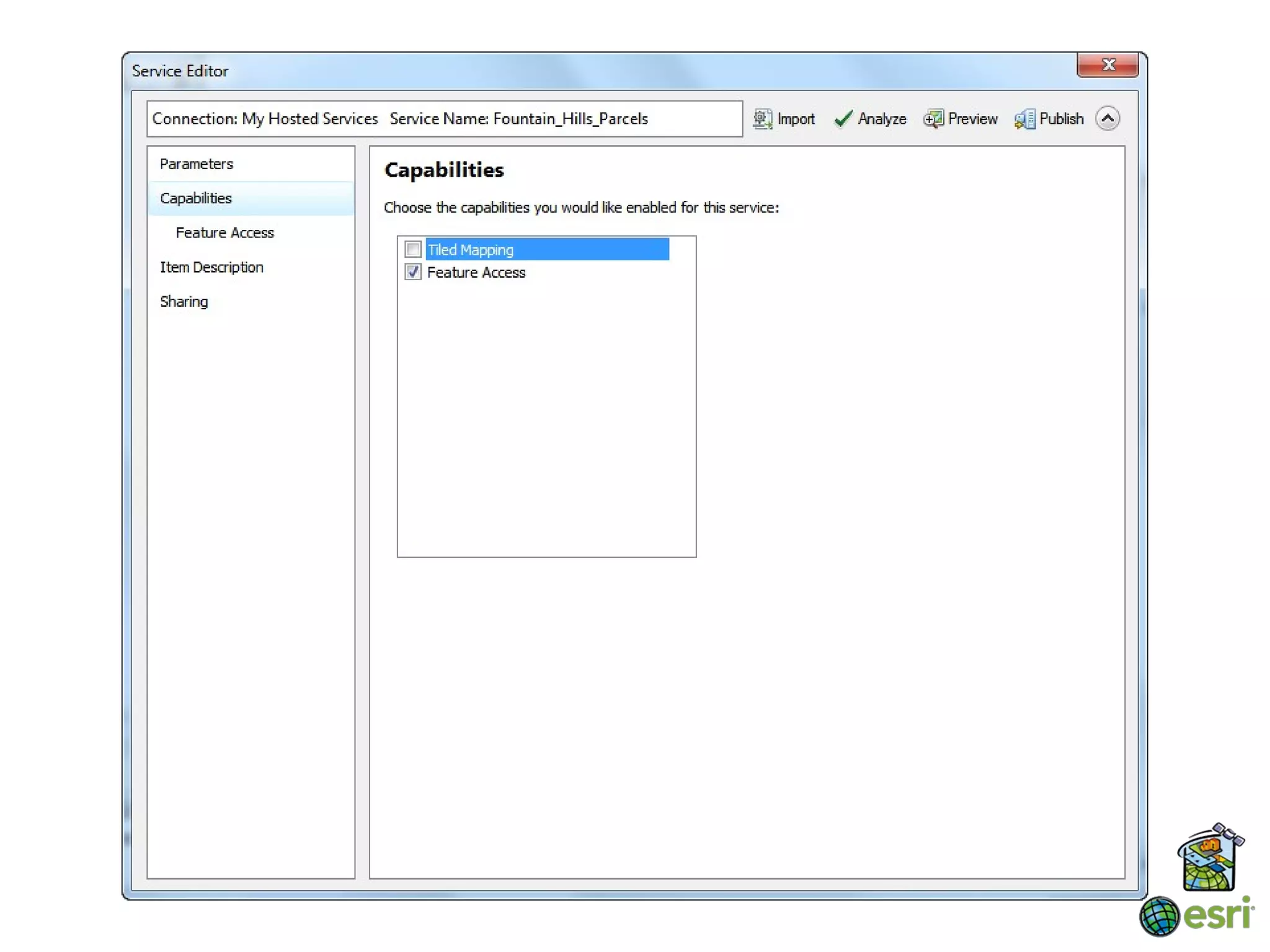The width and height of the screenshot is (1270, 952).
Task: Enable the Tiled Mapping checkbox
Action: point(413,249)
